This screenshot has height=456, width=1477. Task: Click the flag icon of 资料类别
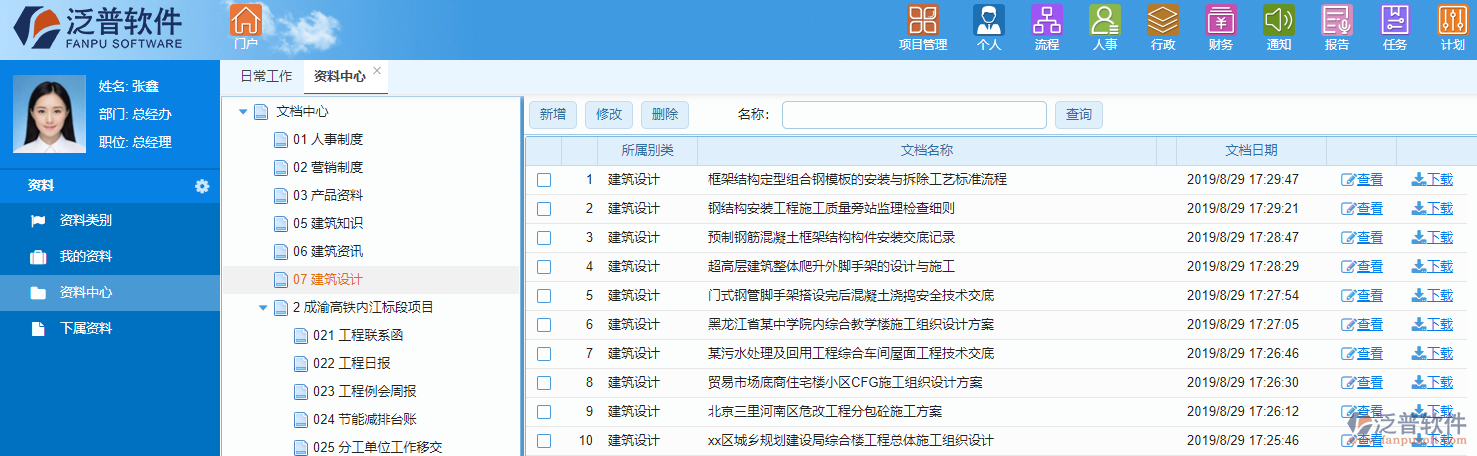pyautogui.click(x=38, y=221)
